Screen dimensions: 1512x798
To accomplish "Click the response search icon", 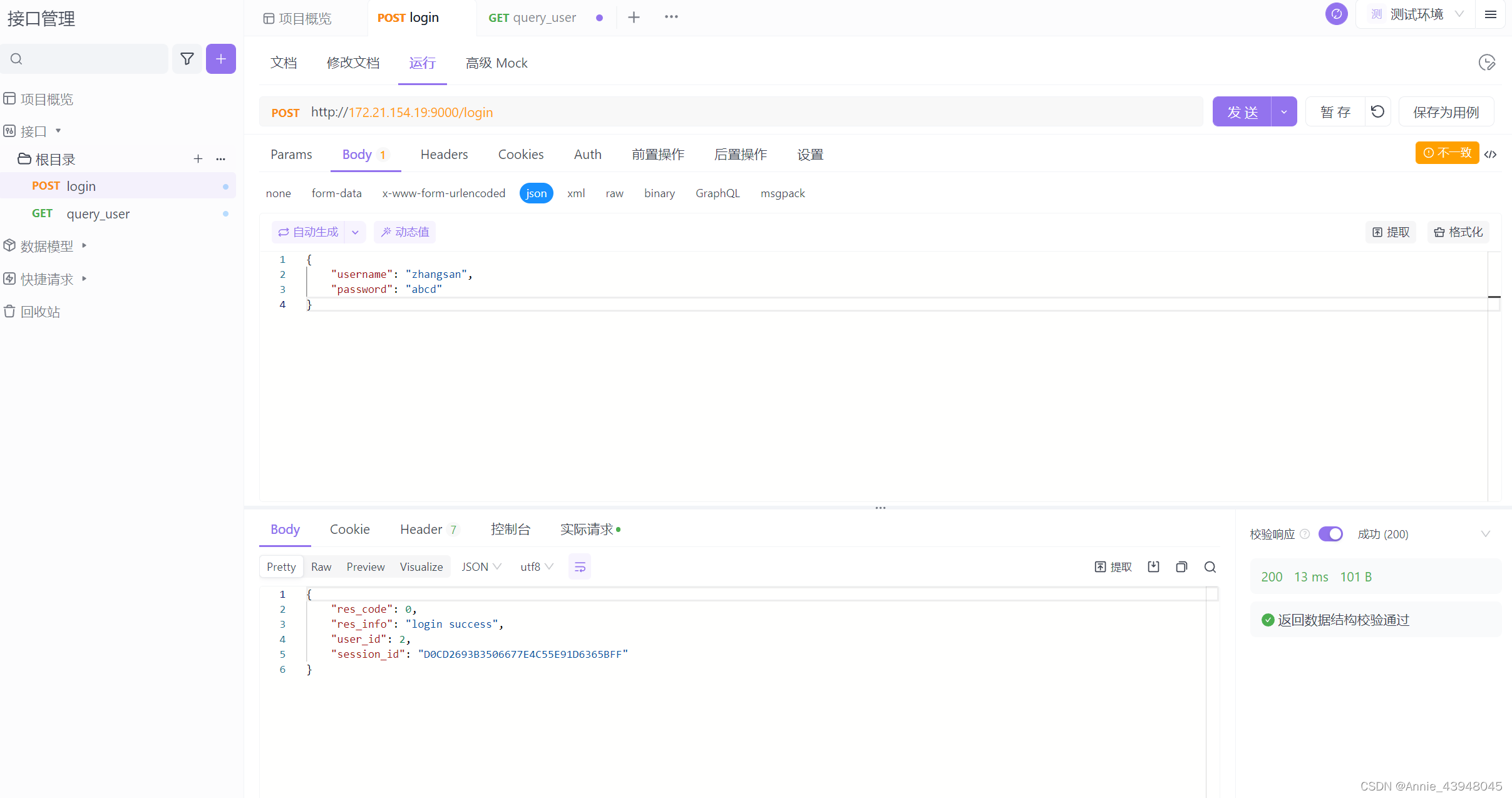I will tap(1210, 567).
